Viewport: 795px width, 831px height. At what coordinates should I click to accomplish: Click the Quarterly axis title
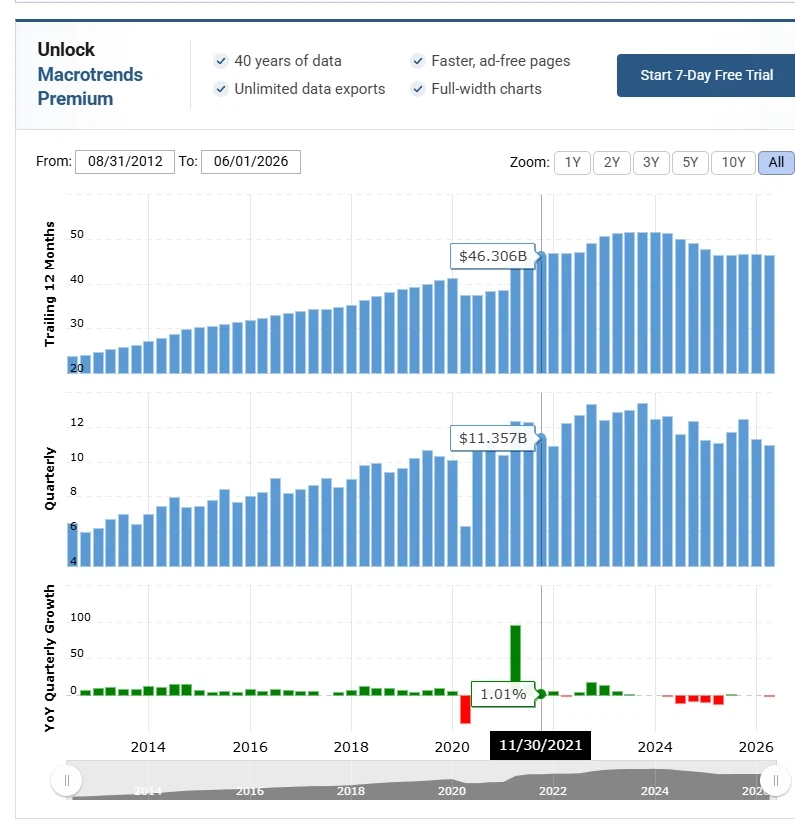49,479
